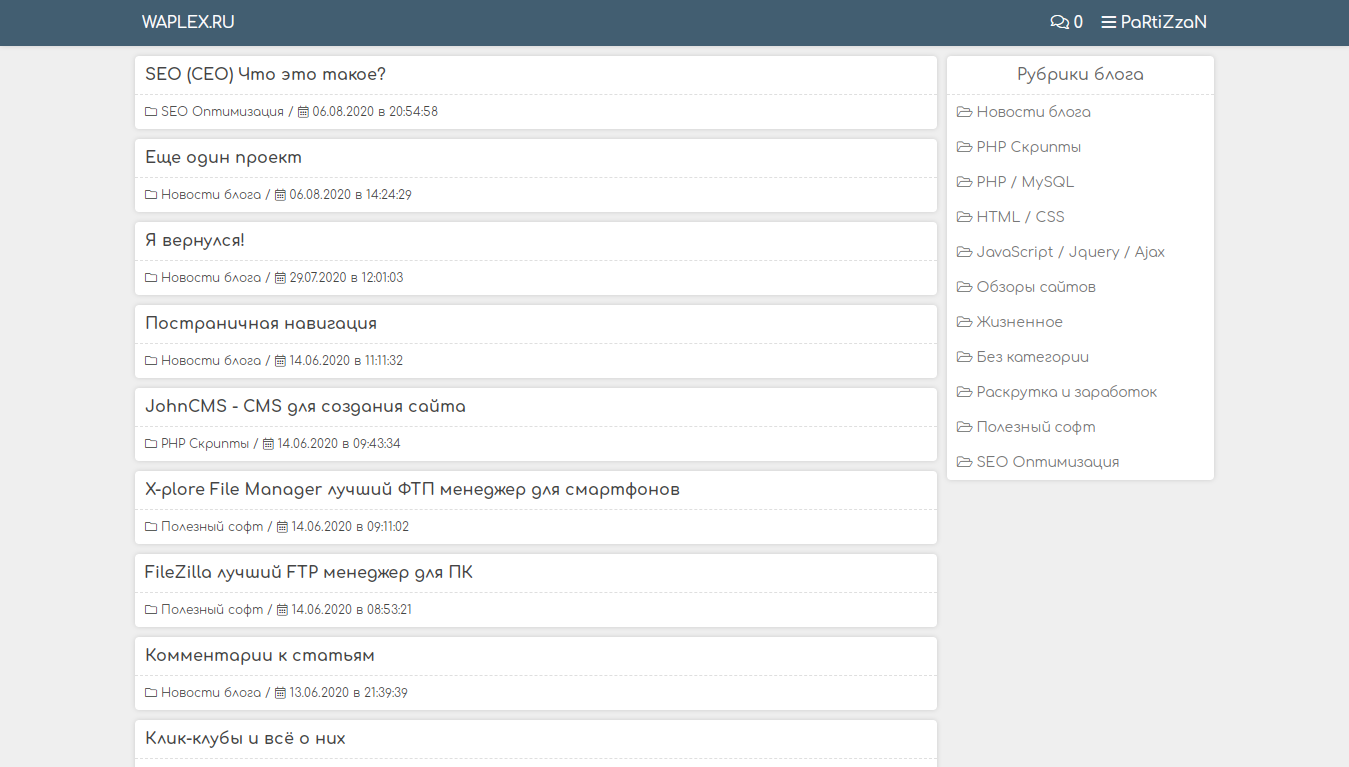Open post 'SEO (CEO) Что это такое?'

point(265,75)
